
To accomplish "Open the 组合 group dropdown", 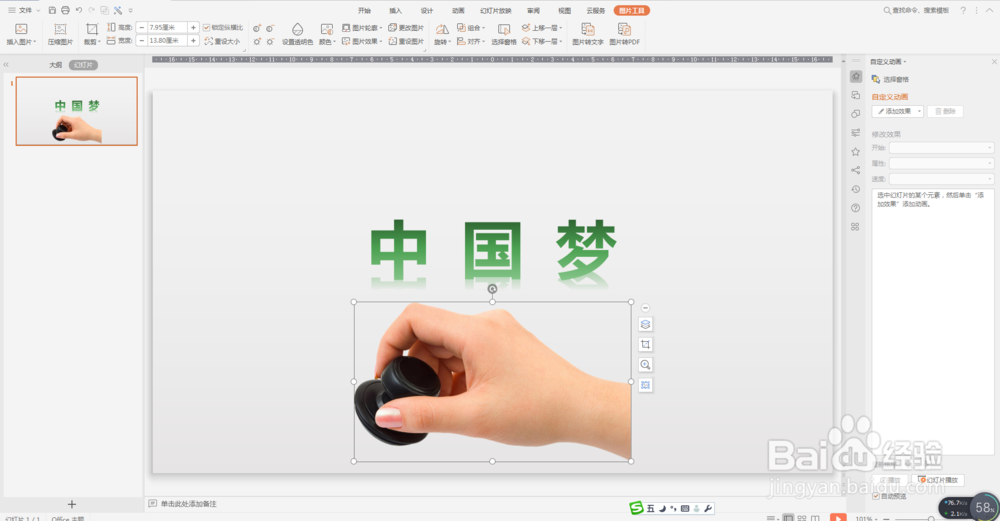I will point(471,27).
